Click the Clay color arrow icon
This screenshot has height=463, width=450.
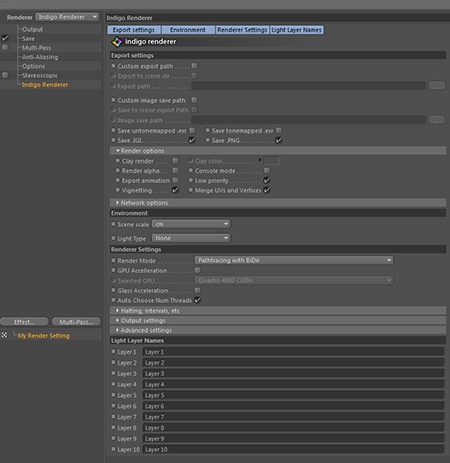[x=260, y=160]
